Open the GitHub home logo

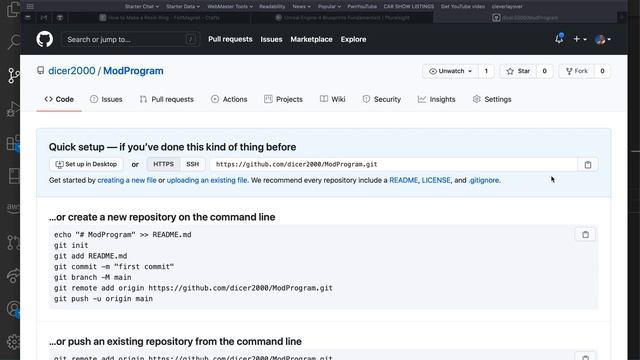pyautogui.click(x=44, y=39)
